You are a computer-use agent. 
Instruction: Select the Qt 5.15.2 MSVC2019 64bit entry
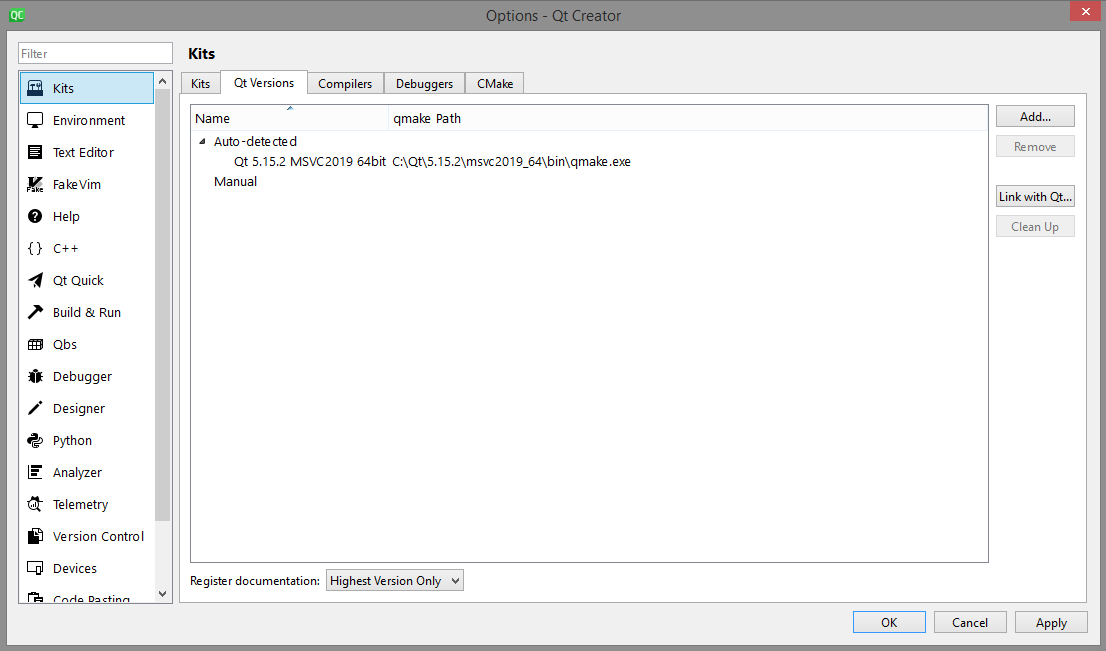point(309,161)
